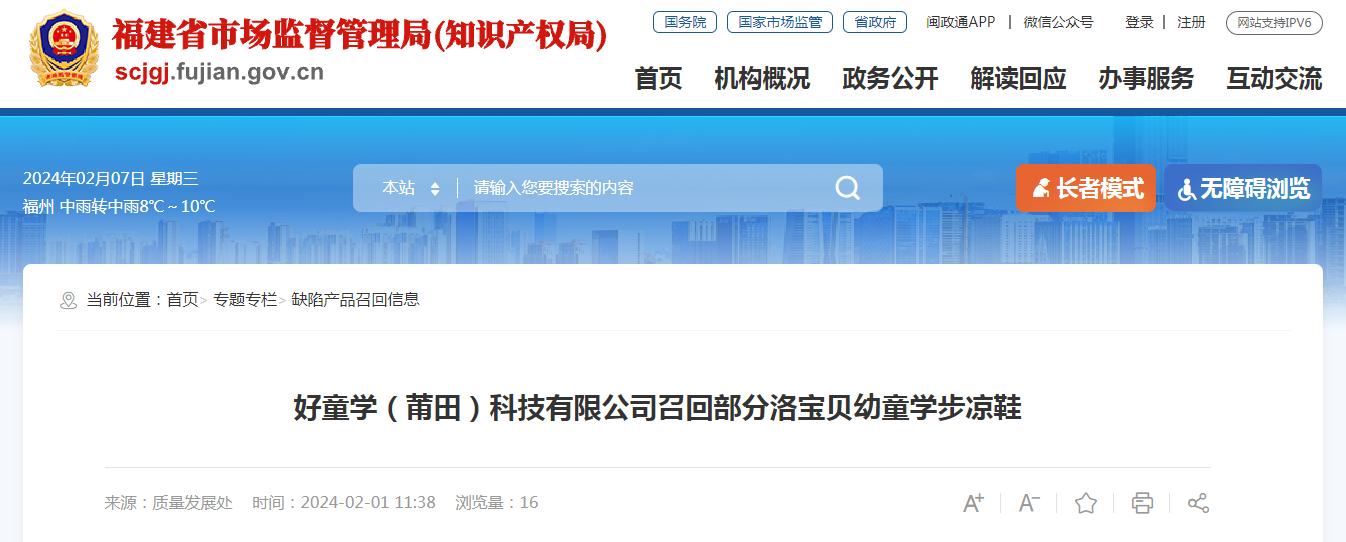
Task: Turn on 无障碍浏览 accessibility browsing
Action: coord(1243,188)
